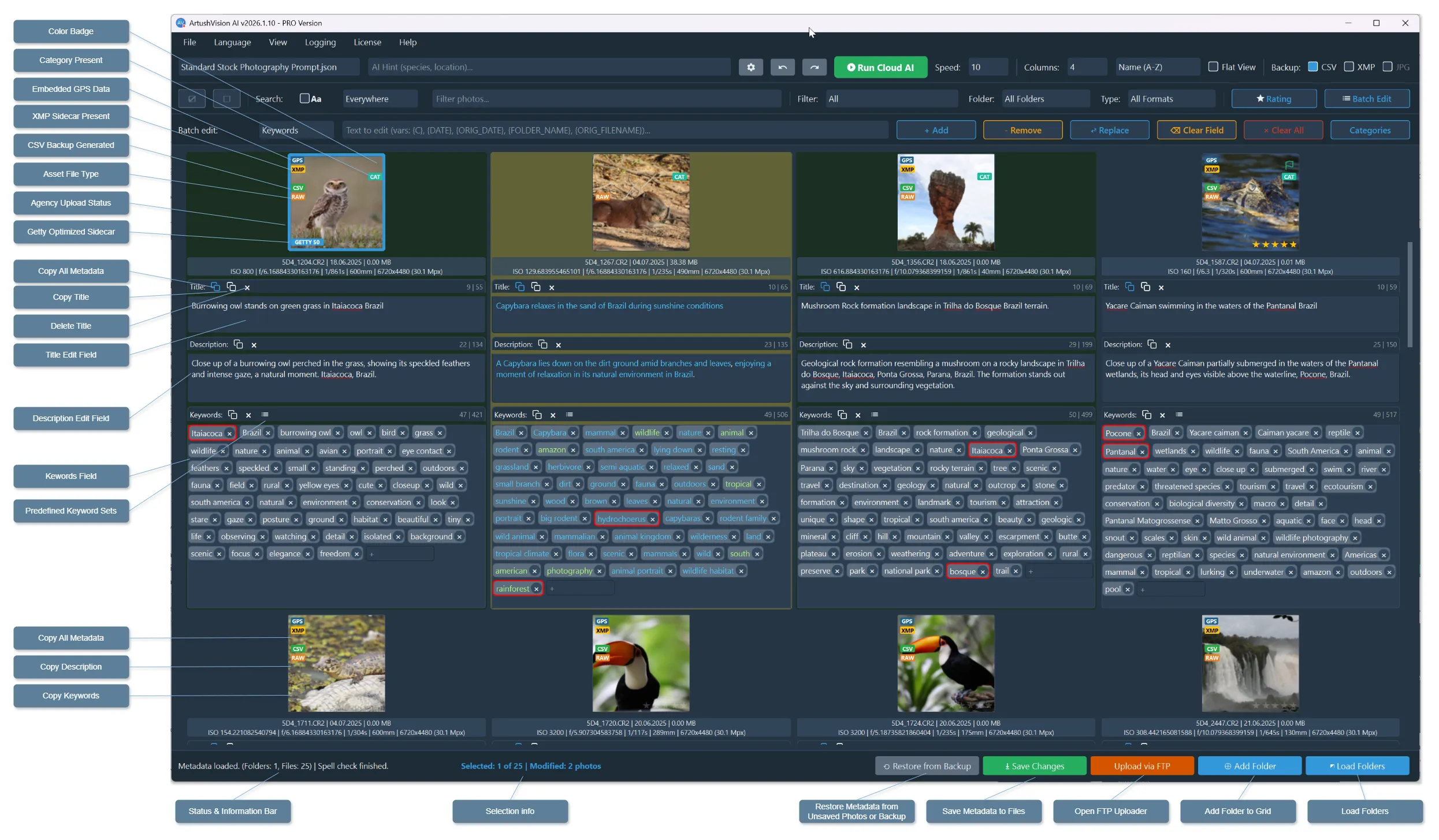Open the settings gear next to prompt
Image resolution: width=1439 pixels, height=840 pixels.
tap(750, 67)
